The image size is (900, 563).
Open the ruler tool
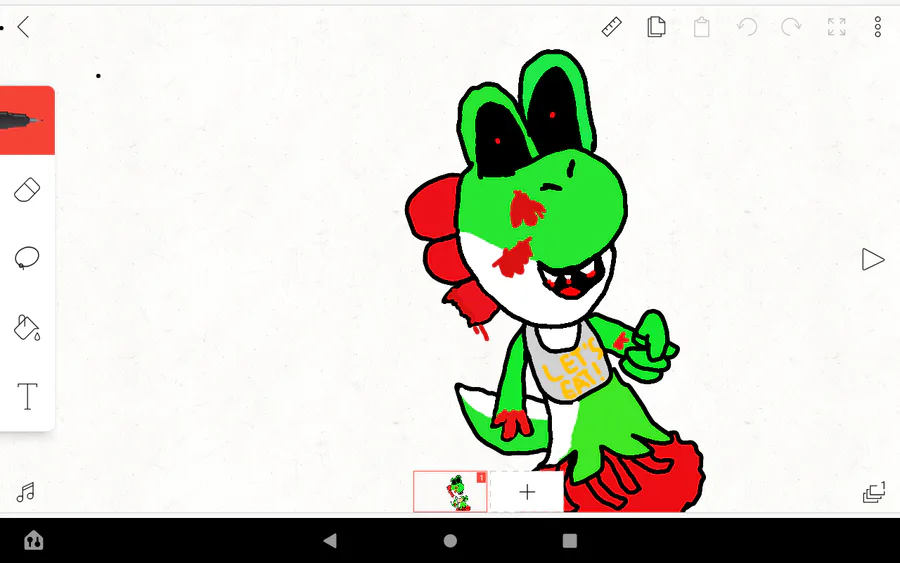(x=611, y=27)
